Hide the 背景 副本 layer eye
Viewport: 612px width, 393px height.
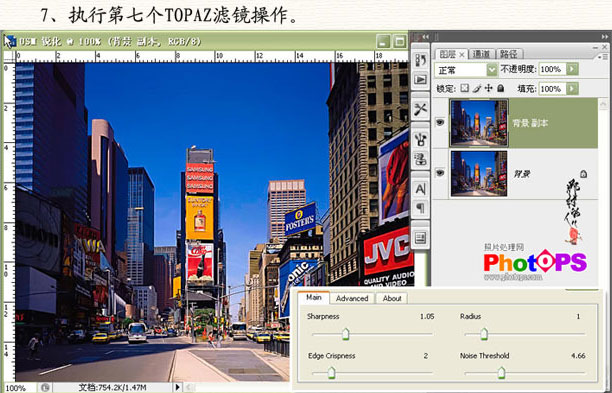pyautogui.click(x=440, y=123)
